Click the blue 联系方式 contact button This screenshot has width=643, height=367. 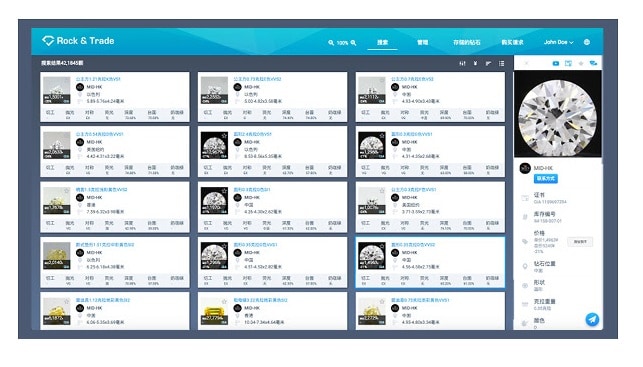[545, 179]
